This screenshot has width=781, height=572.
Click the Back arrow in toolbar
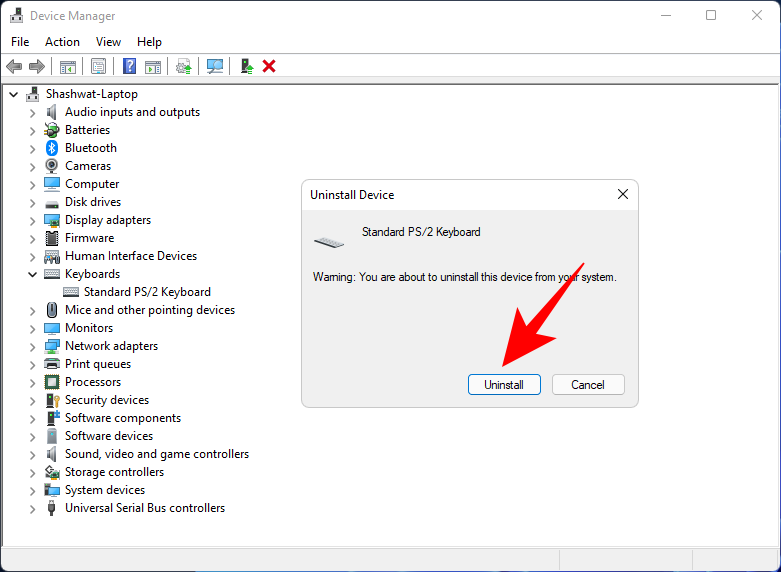tap(14, 66)
